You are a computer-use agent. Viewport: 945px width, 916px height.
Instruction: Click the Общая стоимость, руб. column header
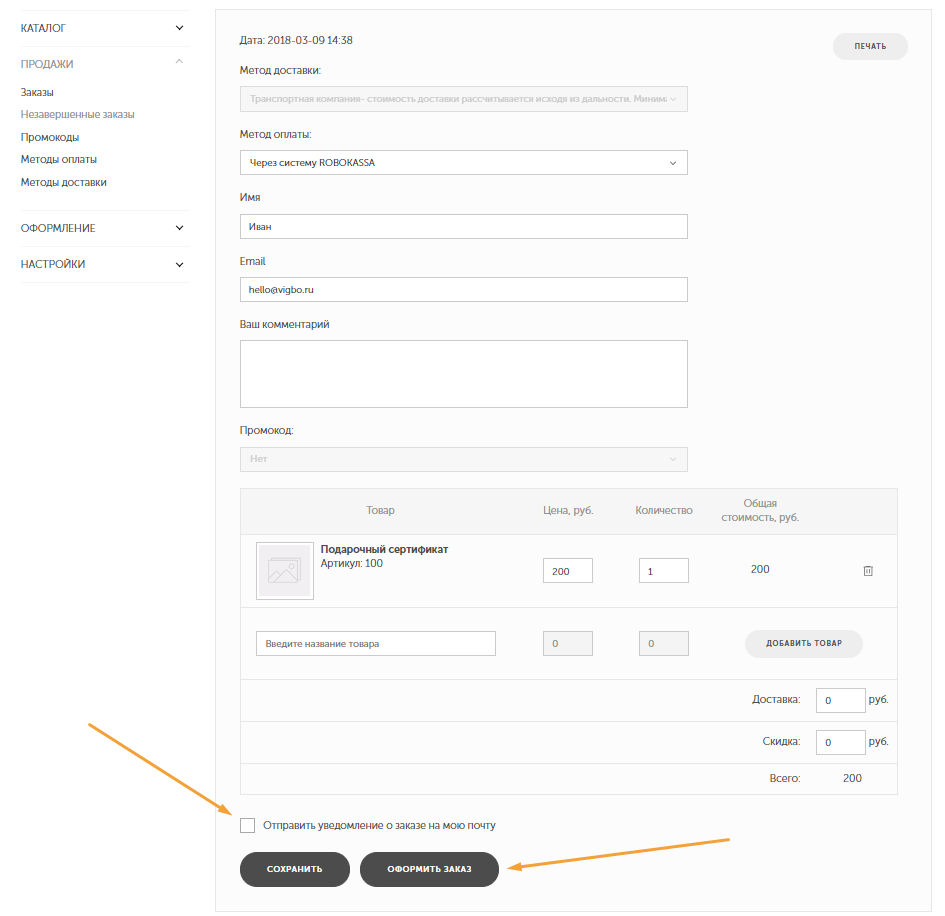click(x=760, y=510)
